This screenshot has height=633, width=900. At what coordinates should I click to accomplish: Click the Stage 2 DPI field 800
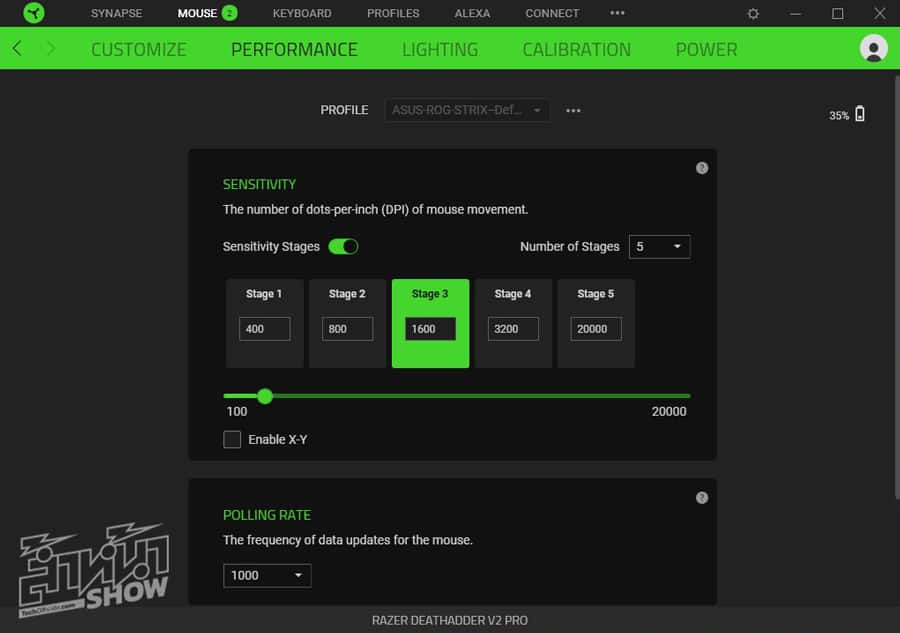(347, 329)
